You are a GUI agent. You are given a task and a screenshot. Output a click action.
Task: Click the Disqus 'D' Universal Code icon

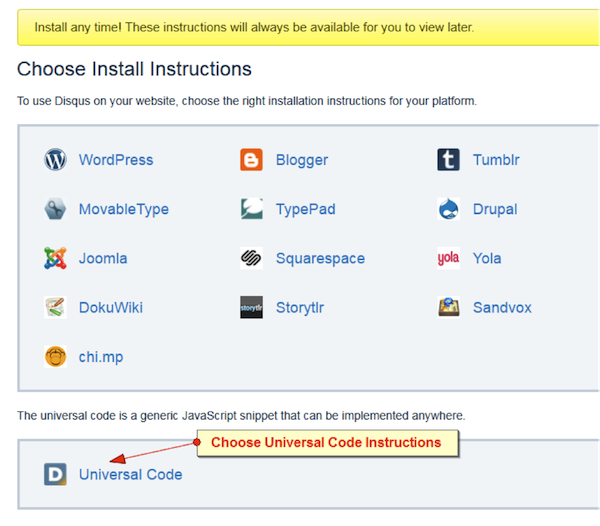55,474
